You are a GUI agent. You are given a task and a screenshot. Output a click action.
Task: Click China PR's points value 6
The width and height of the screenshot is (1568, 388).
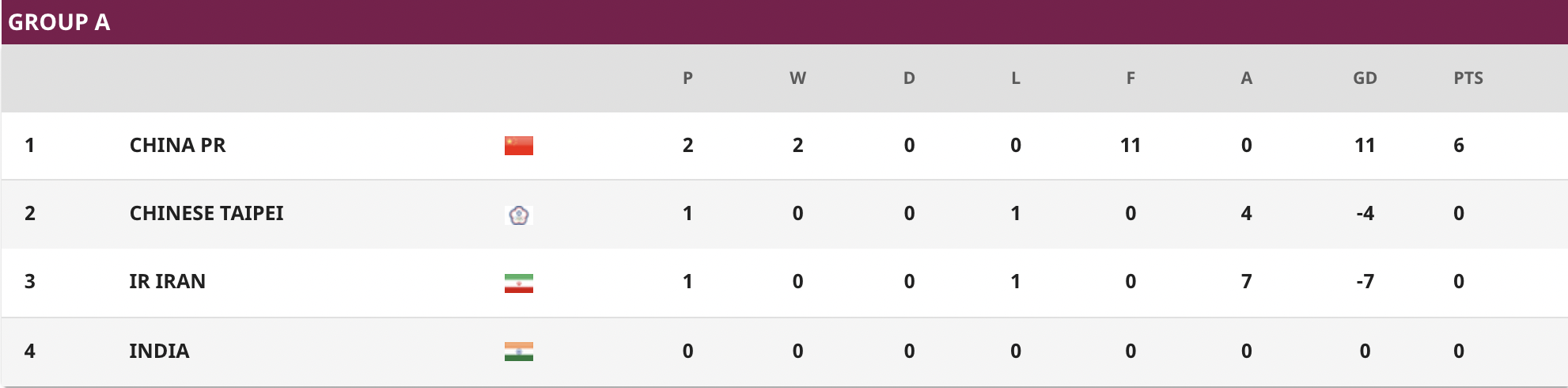[x=1459, y=146]
